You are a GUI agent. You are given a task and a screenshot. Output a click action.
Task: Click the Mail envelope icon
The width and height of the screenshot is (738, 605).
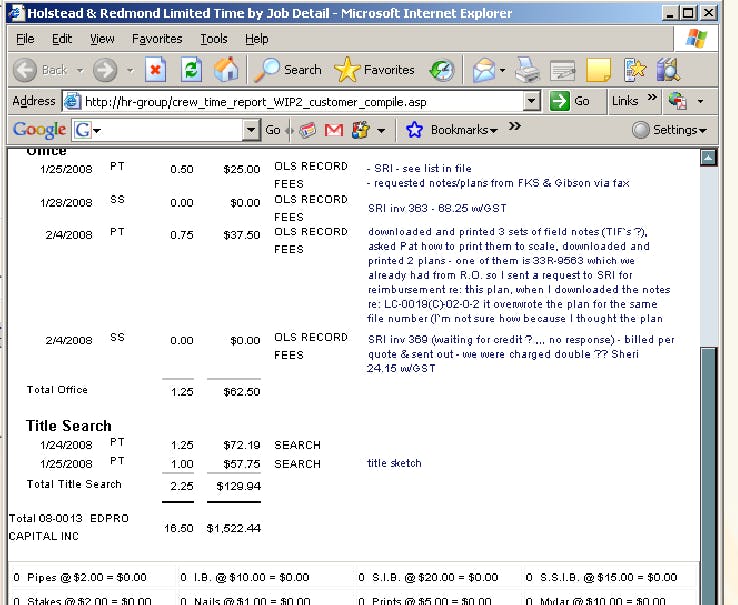tap(484, 70)
